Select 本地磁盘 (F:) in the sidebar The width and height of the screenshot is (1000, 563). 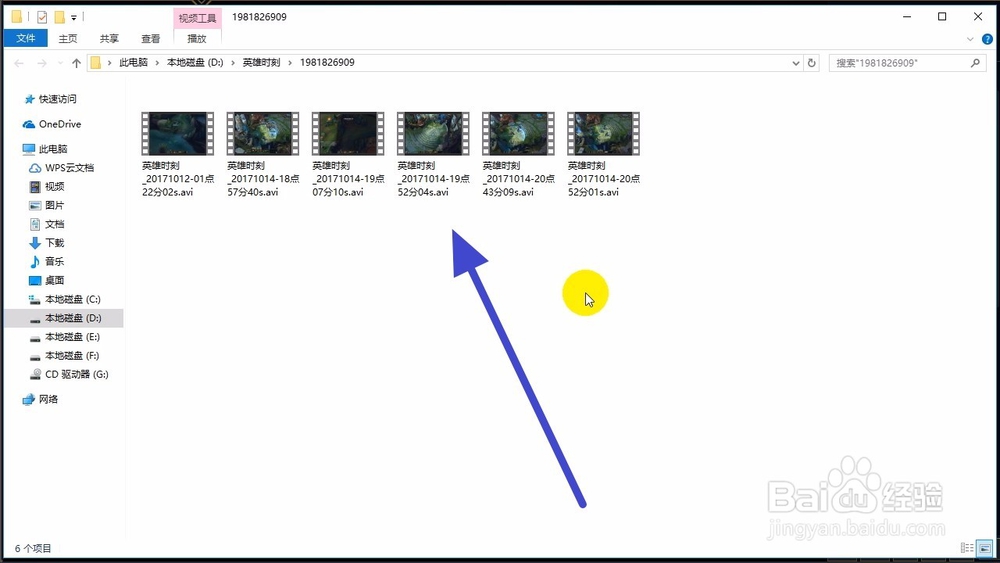pyautogui.click(x=64, y=356)
